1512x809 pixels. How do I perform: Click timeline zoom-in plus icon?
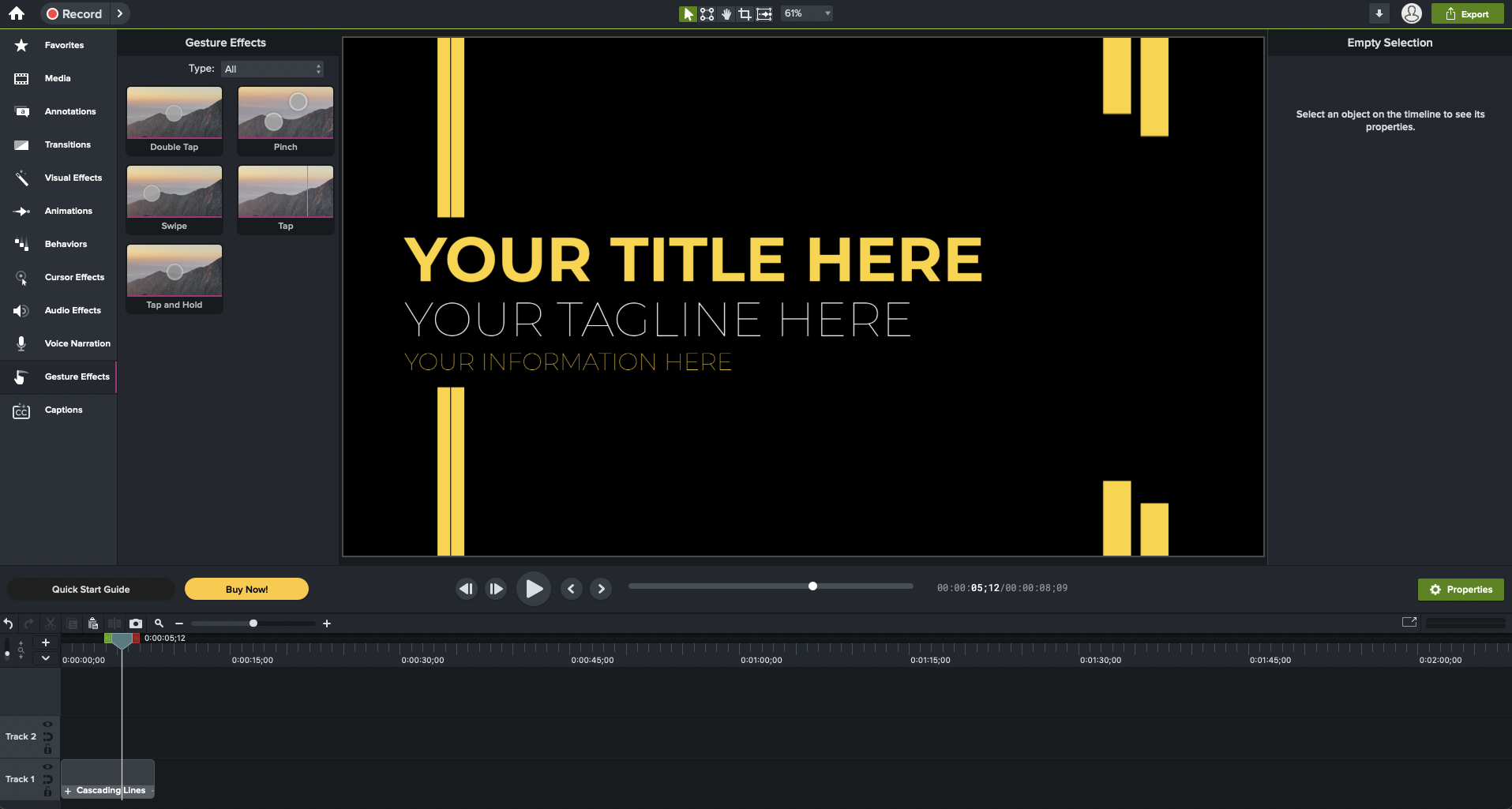pos(327,624)
